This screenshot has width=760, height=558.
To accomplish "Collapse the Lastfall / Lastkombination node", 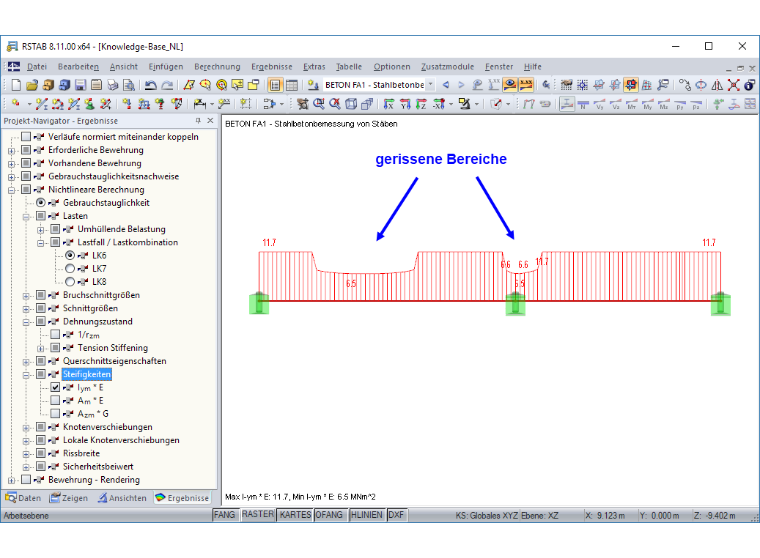I will tap(41, 242).
